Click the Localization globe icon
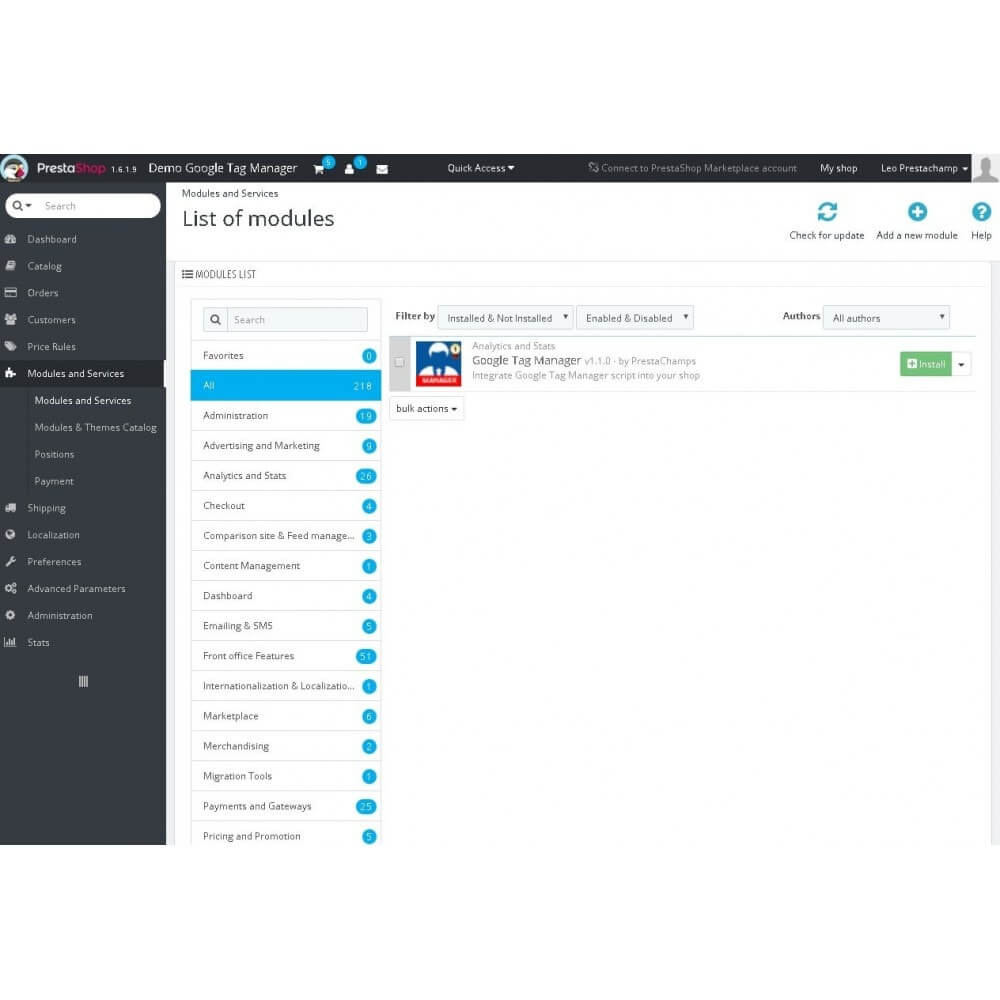Viewport: 1000px width, 1000px height. pos(10,535)
